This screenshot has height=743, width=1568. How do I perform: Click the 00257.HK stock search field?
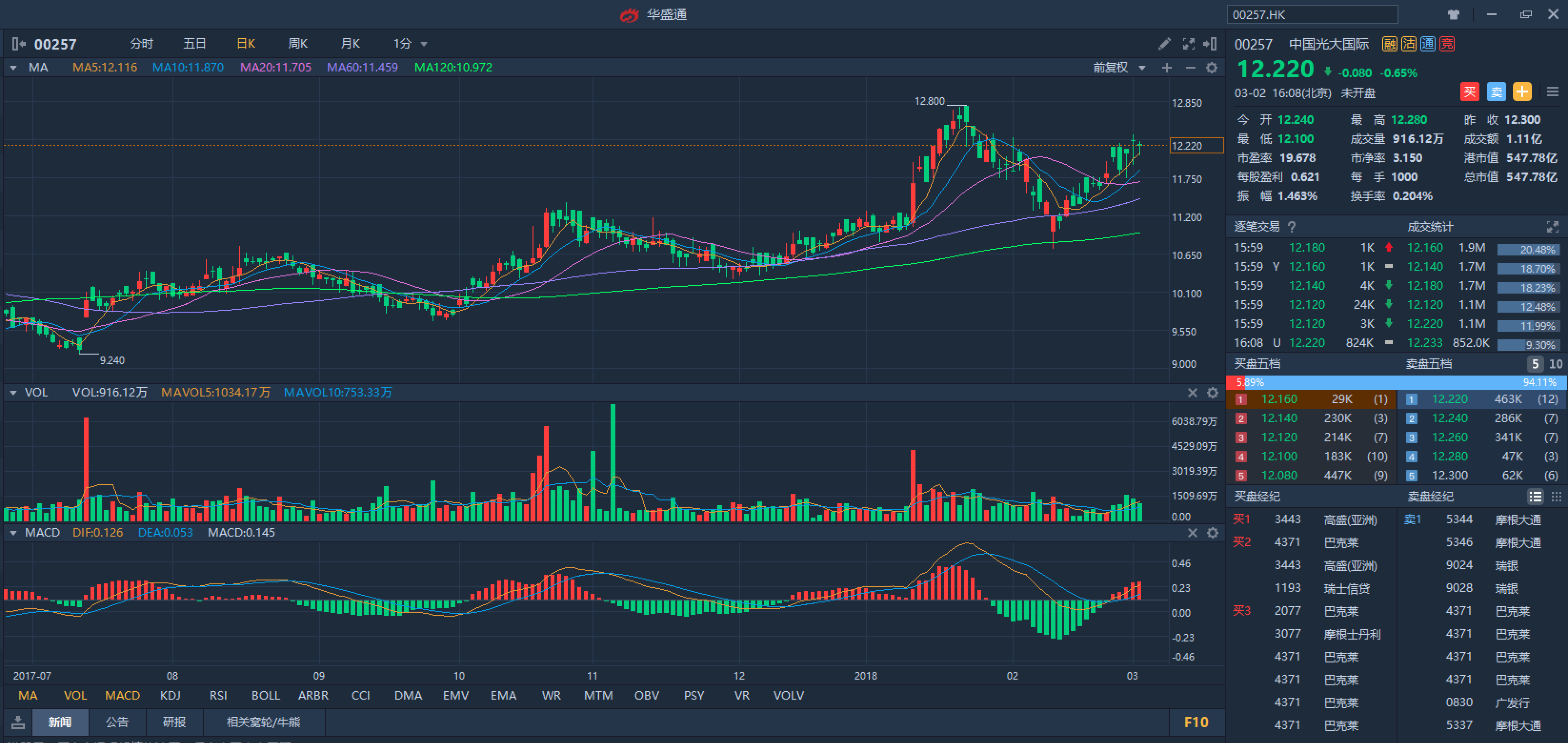click(x=1312, y=15)
